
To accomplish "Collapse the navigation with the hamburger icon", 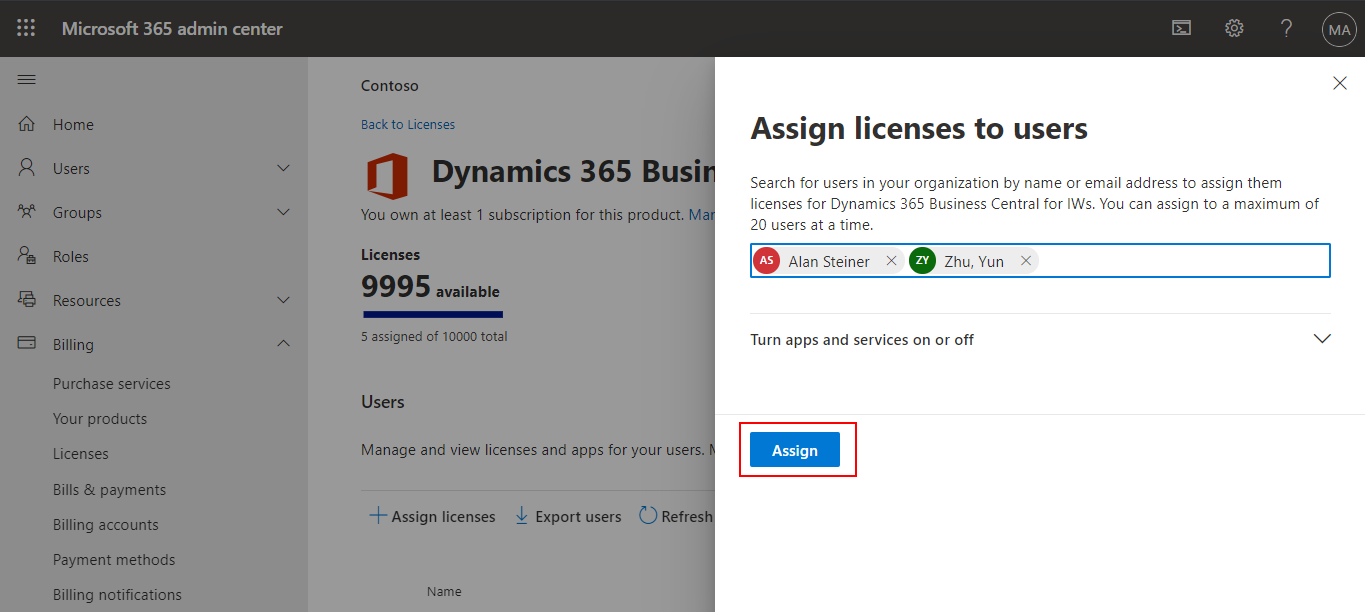I will [x=26, y=79].
